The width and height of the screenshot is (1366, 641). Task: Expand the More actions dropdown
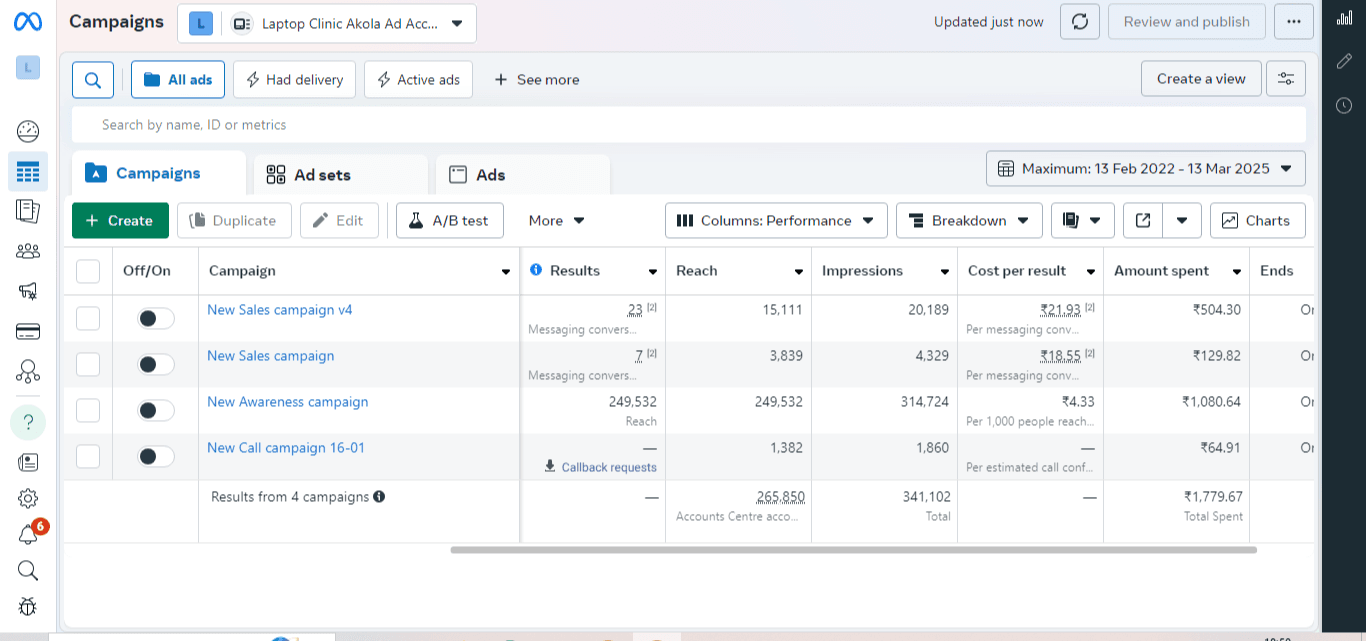[x=557, y=221]
